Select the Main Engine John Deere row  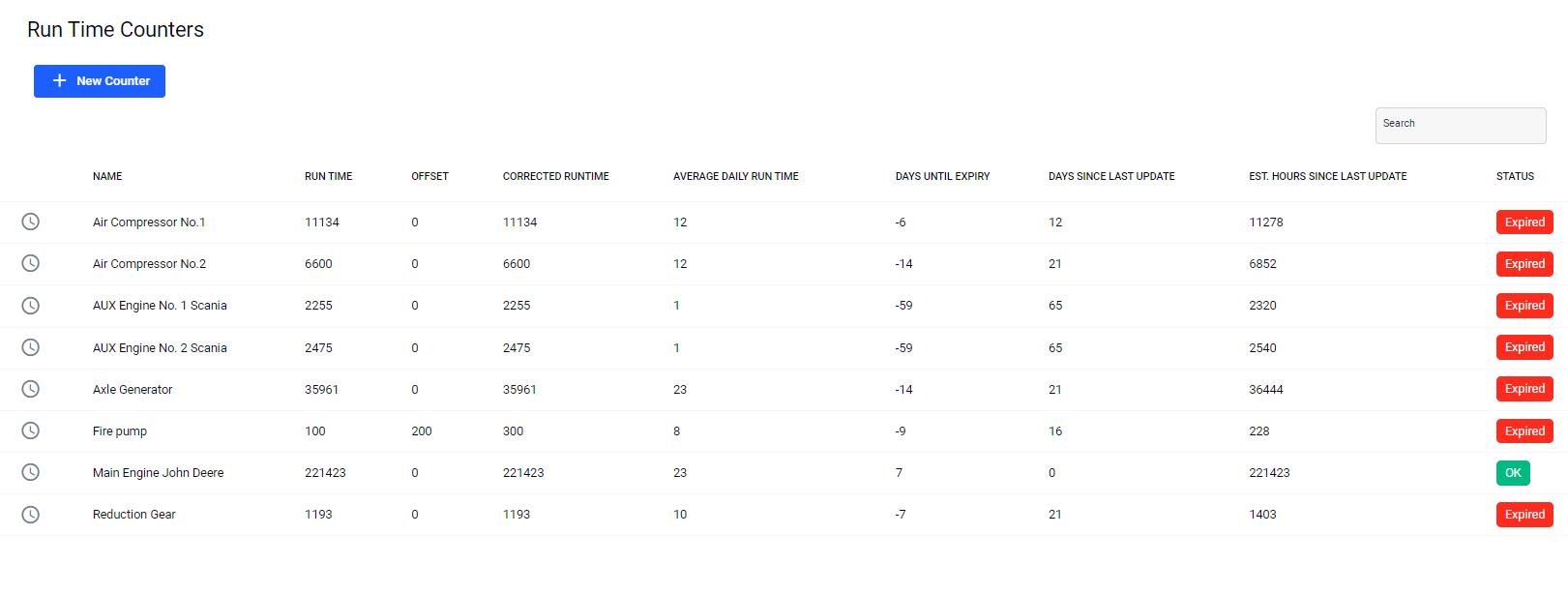pos(784,473)
